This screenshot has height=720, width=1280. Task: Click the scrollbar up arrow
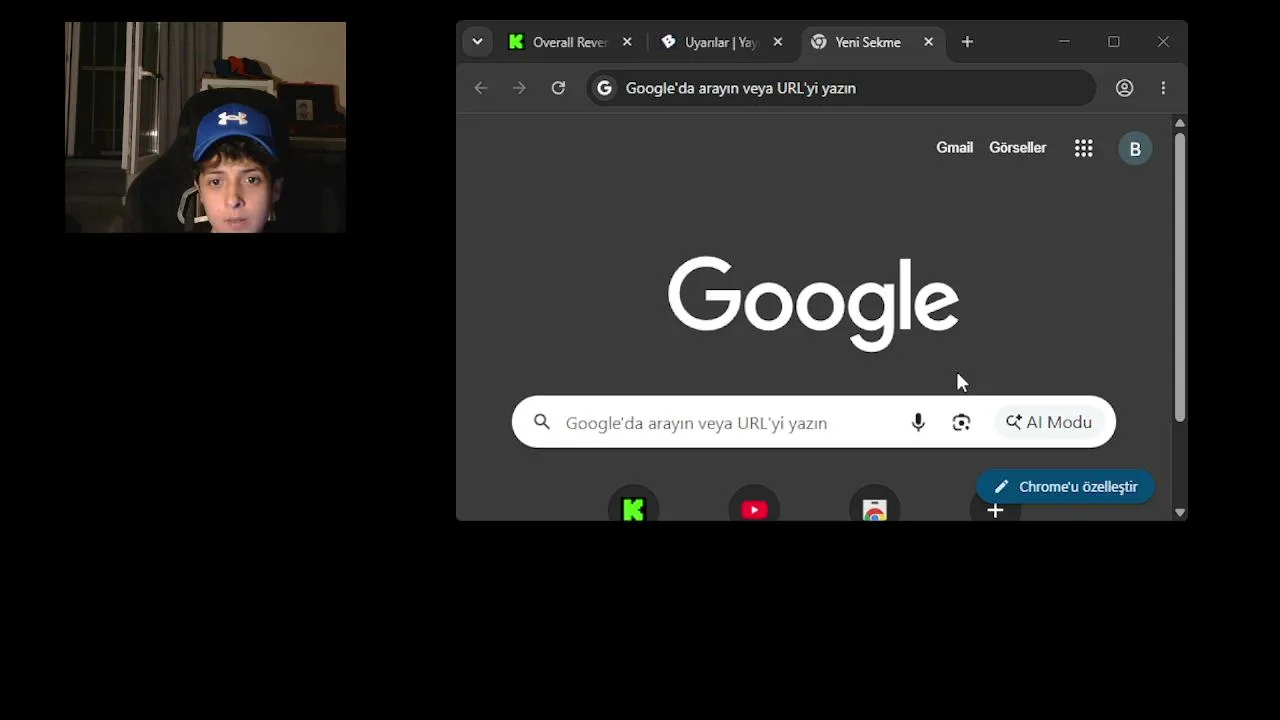click(1180, 123)
